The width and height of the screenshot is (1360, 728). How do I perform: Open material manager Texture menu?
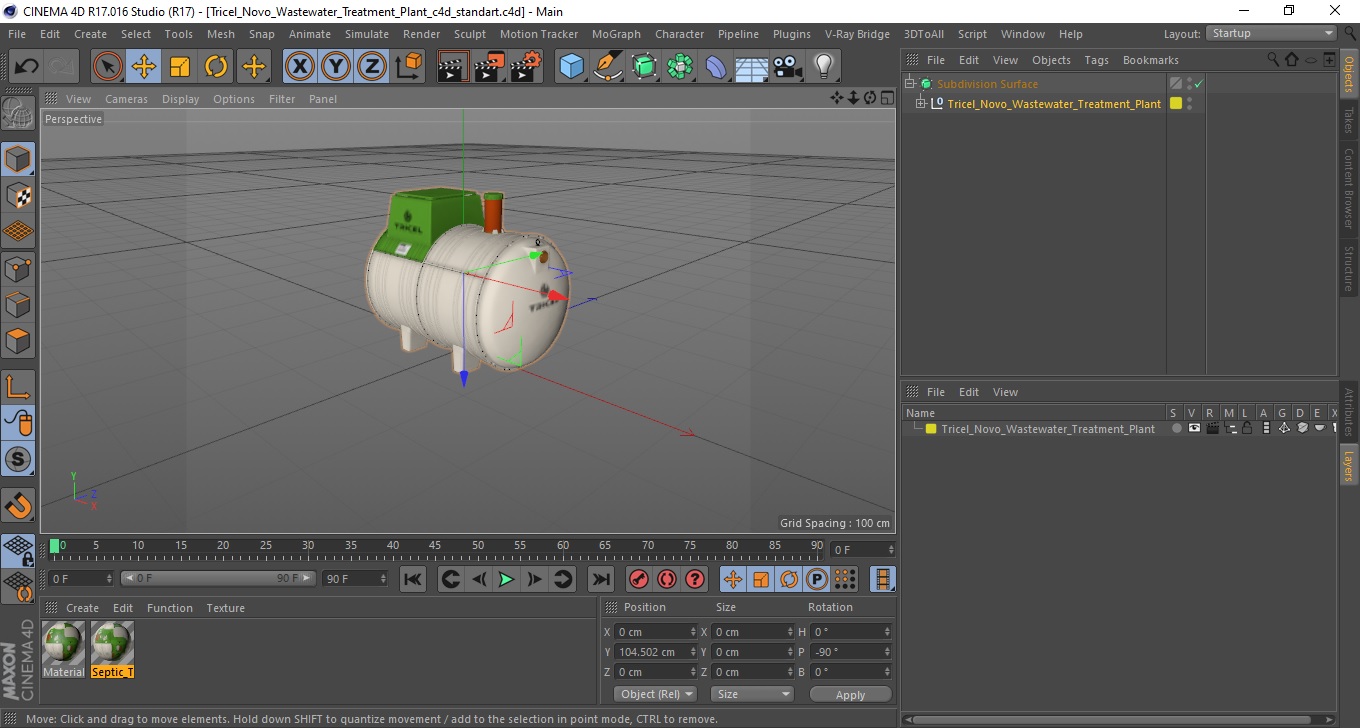(225, 608)
